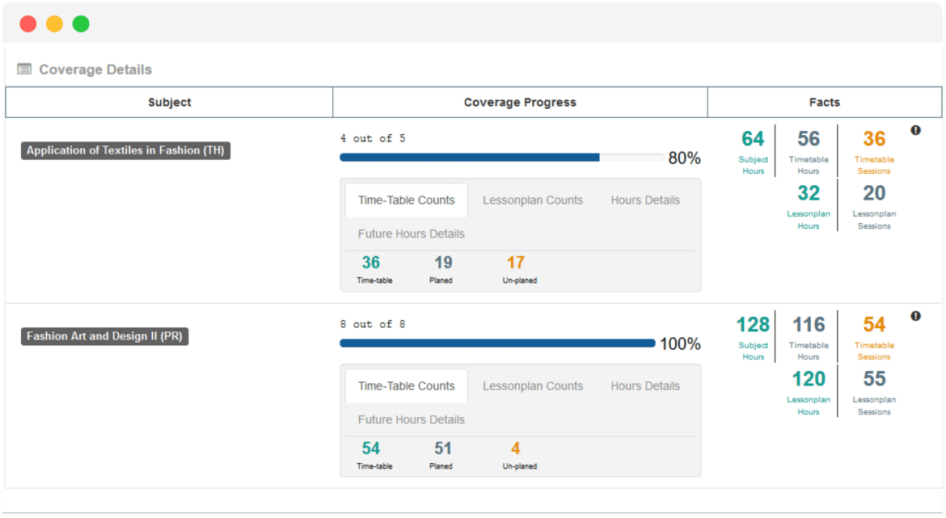The width and height of the screenshot is (946, 518).
Task: Click the 20 Lessonplan Sessions value
Action: click(x=874, y=193)
